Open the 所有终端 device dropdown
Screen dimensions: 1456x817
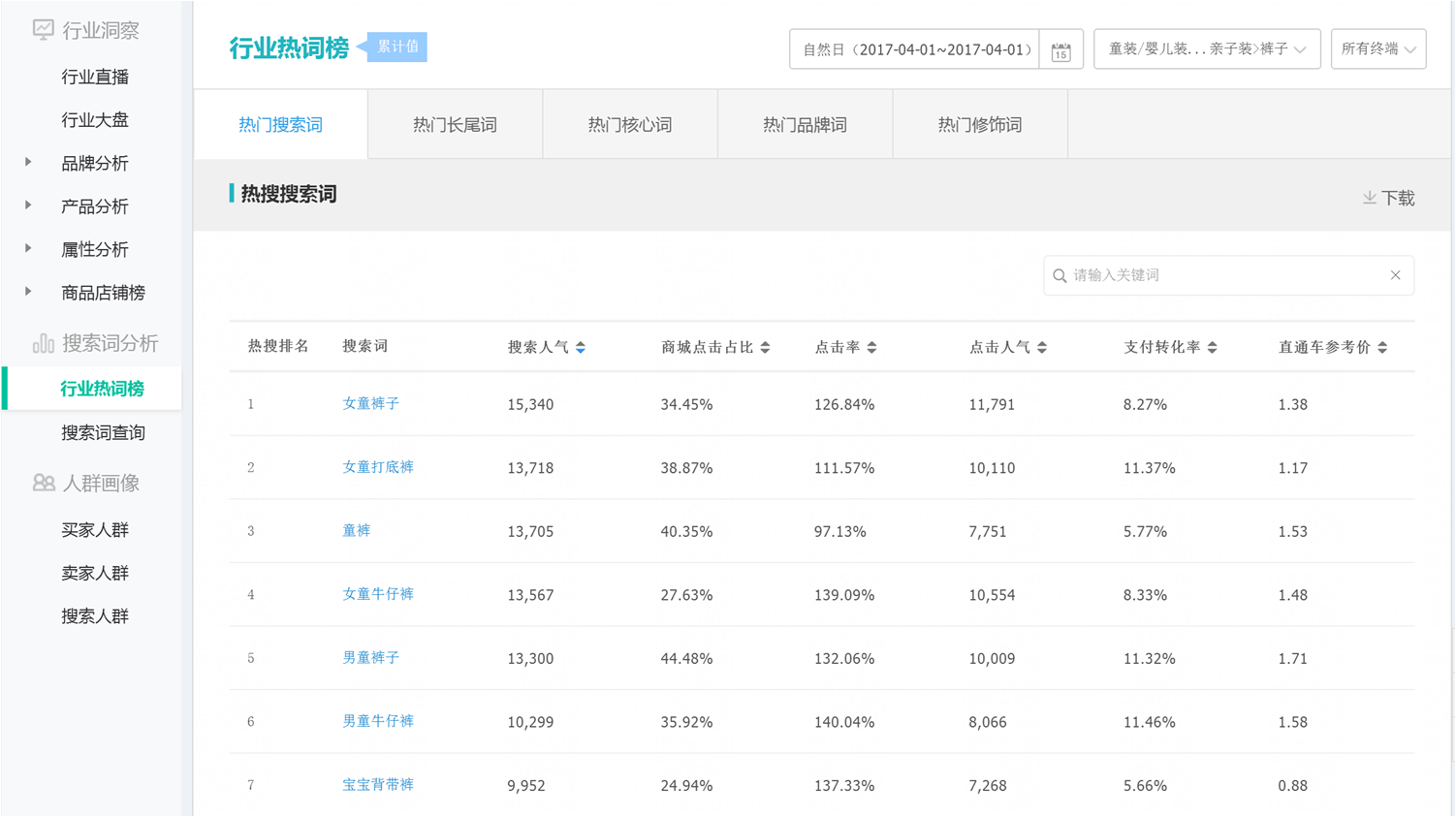(1377, 49)
